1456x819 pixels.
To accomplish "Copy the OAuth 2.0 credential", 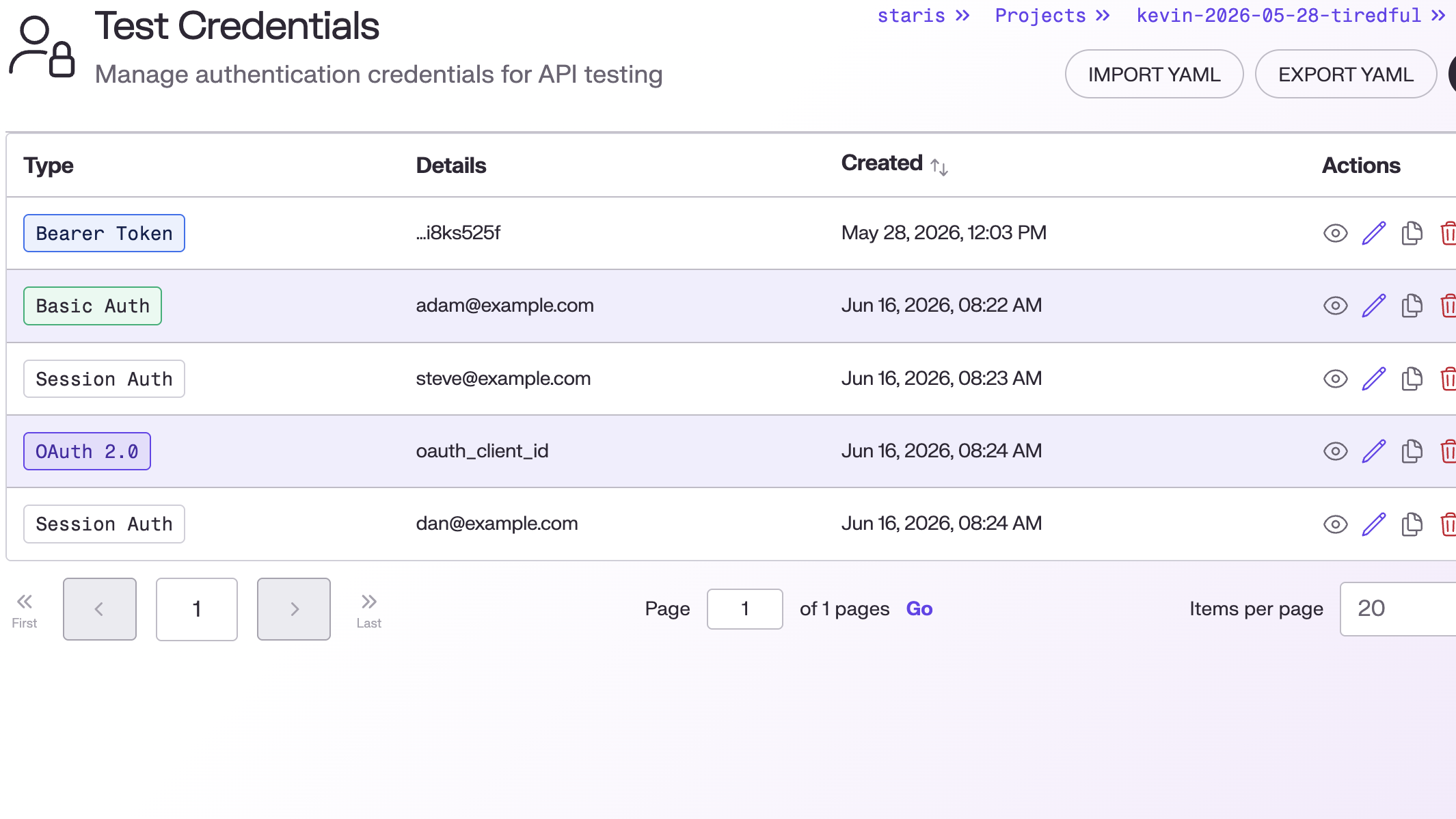I will click(1412, 451).
